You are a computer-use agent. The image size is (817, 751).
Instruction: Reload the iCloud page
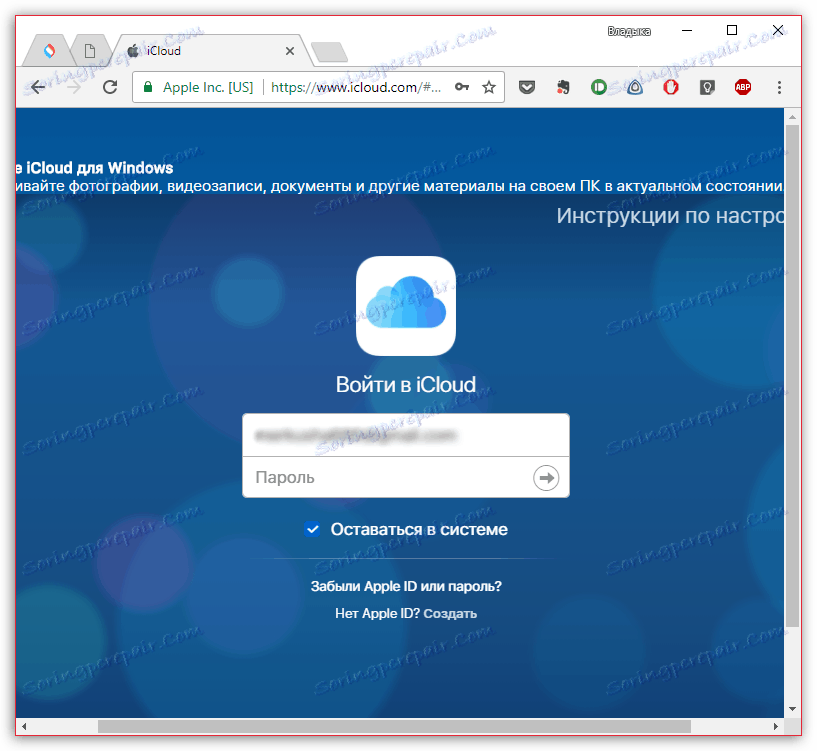click(110, 87)
